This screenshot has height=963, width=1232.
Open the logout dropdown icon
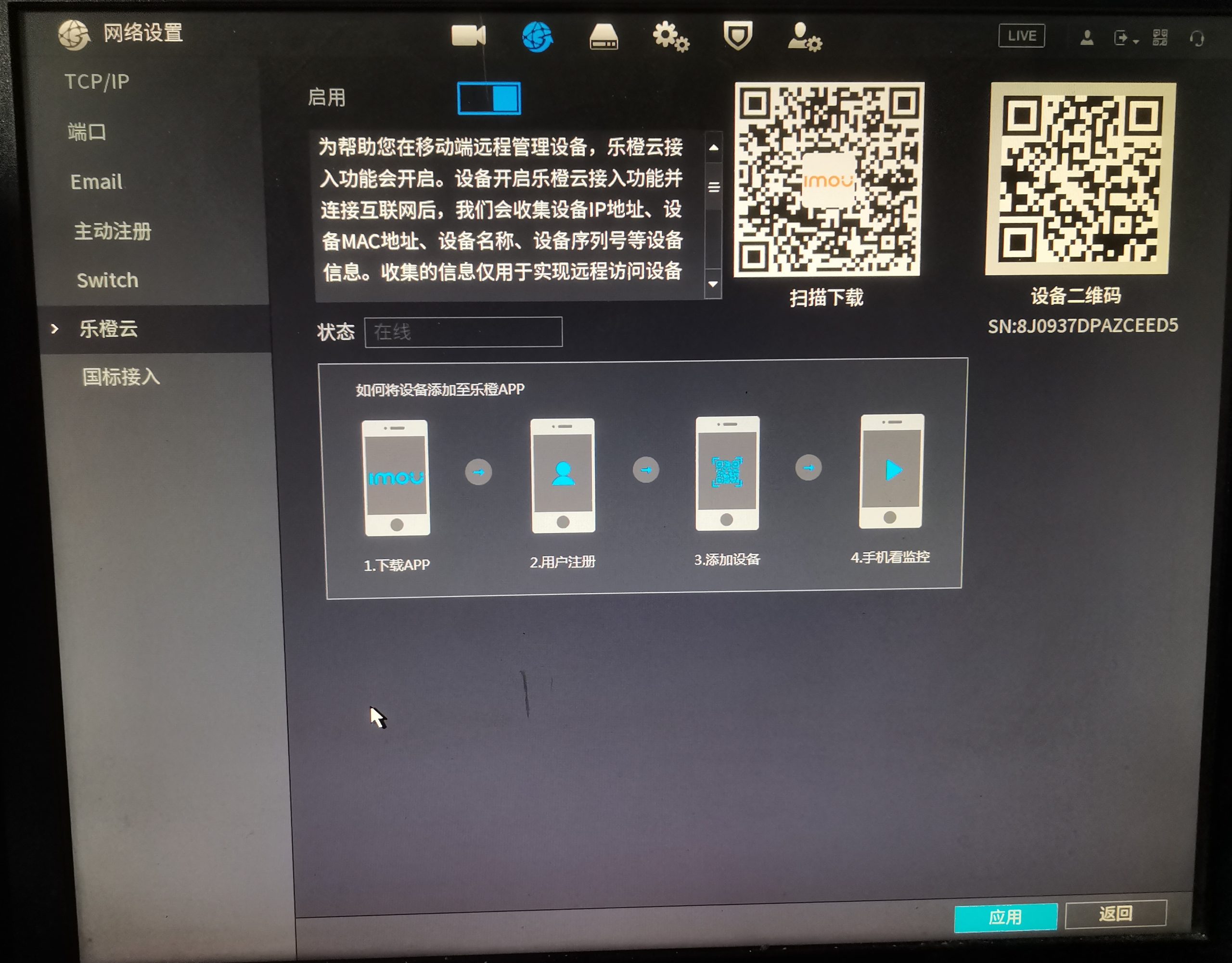click(1126, 38)
